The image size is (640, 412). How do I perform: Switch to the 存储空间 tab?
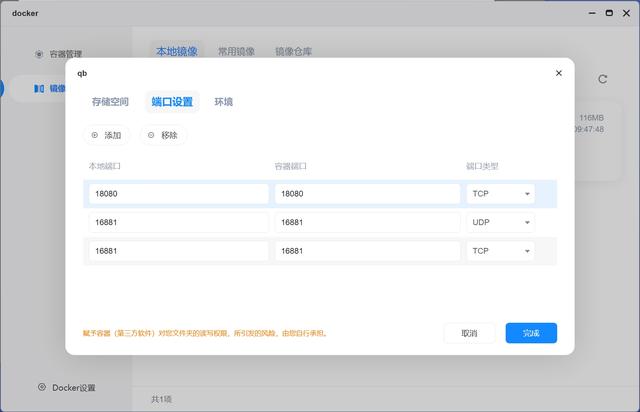point(110,102)
